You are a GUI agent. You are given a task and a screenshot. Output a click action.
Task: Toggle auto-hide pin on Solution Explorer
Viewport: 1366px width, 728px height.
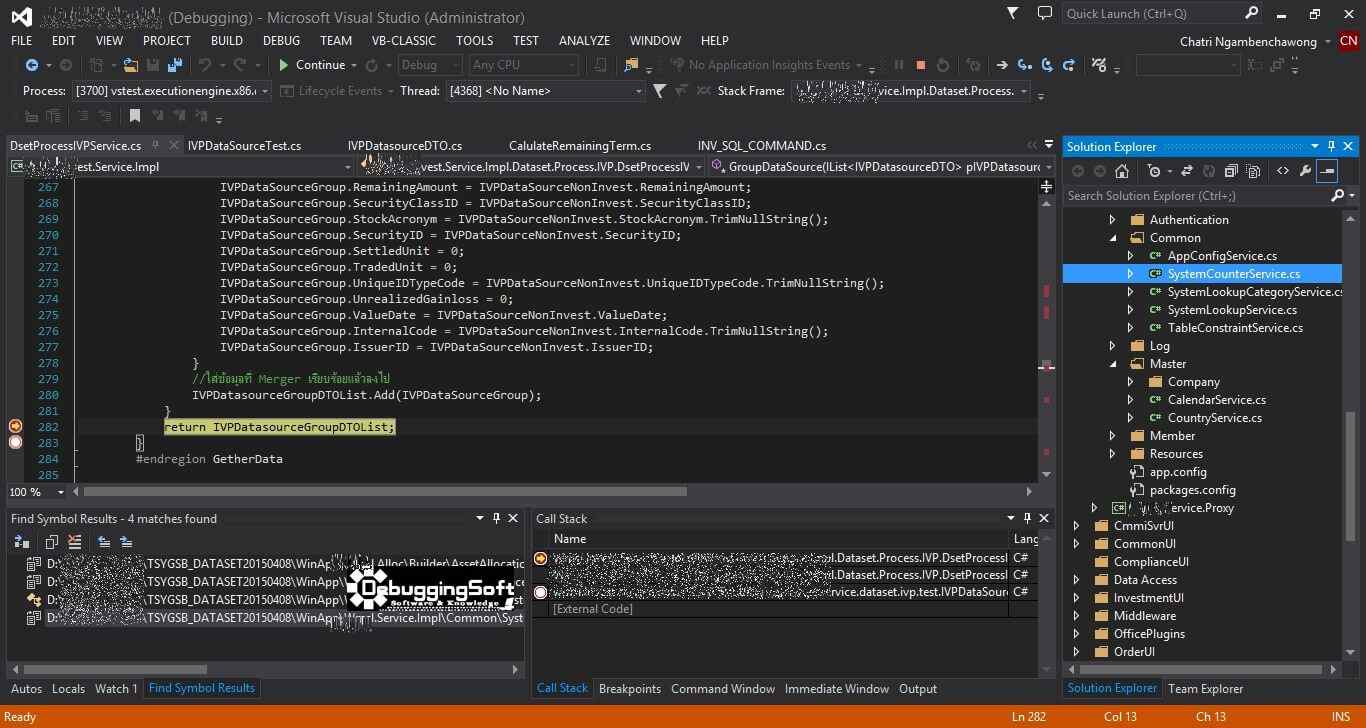pos(1331,146)
